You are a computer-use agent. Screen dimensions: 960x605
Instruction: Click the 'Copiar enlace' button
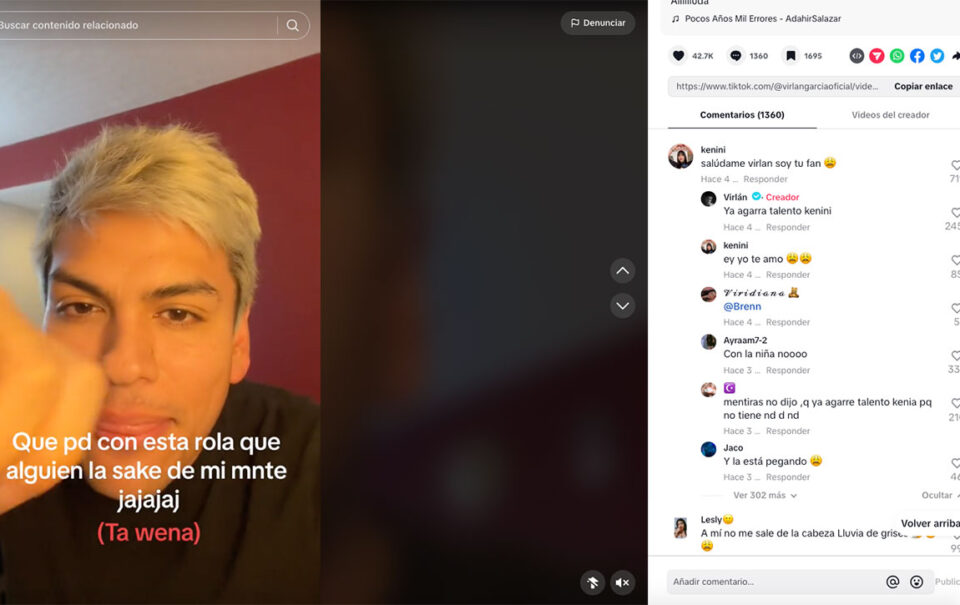(923, 86)
